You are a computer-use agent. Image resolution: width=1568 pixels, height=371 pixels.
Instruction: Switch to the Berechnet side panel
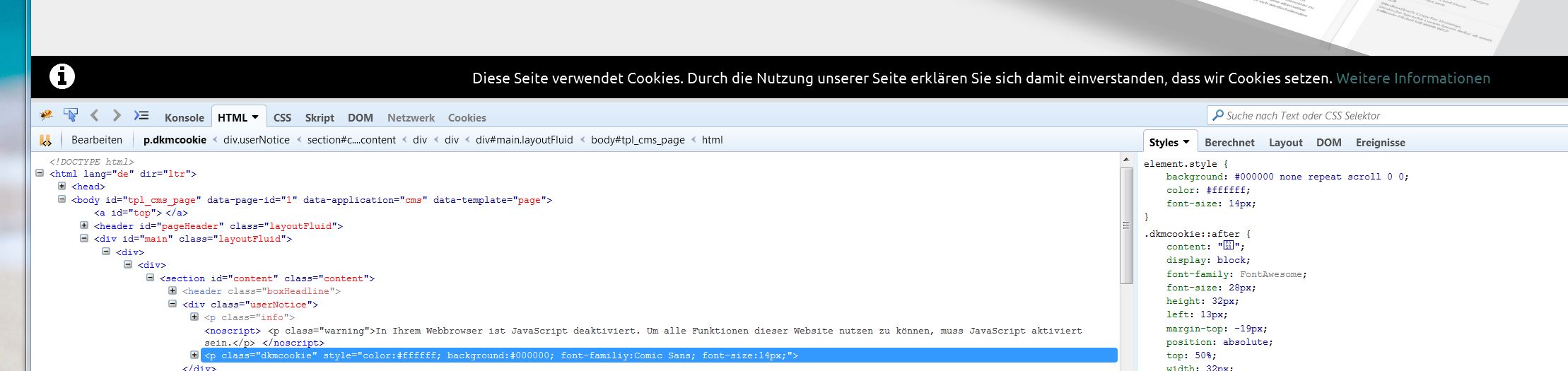[1229, 143]
